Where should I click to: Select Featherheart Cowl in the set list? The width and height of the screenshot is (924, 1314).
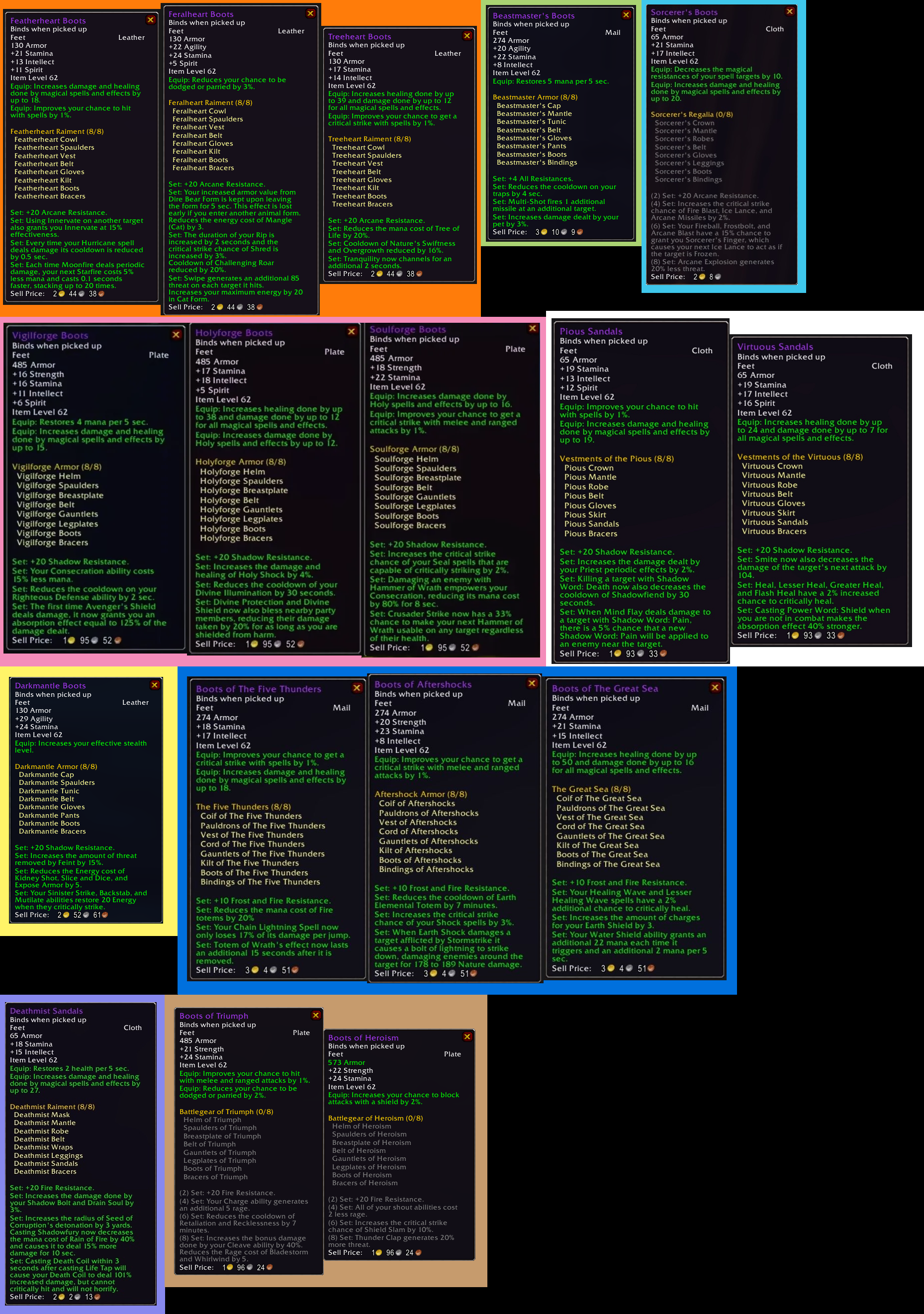46,140
